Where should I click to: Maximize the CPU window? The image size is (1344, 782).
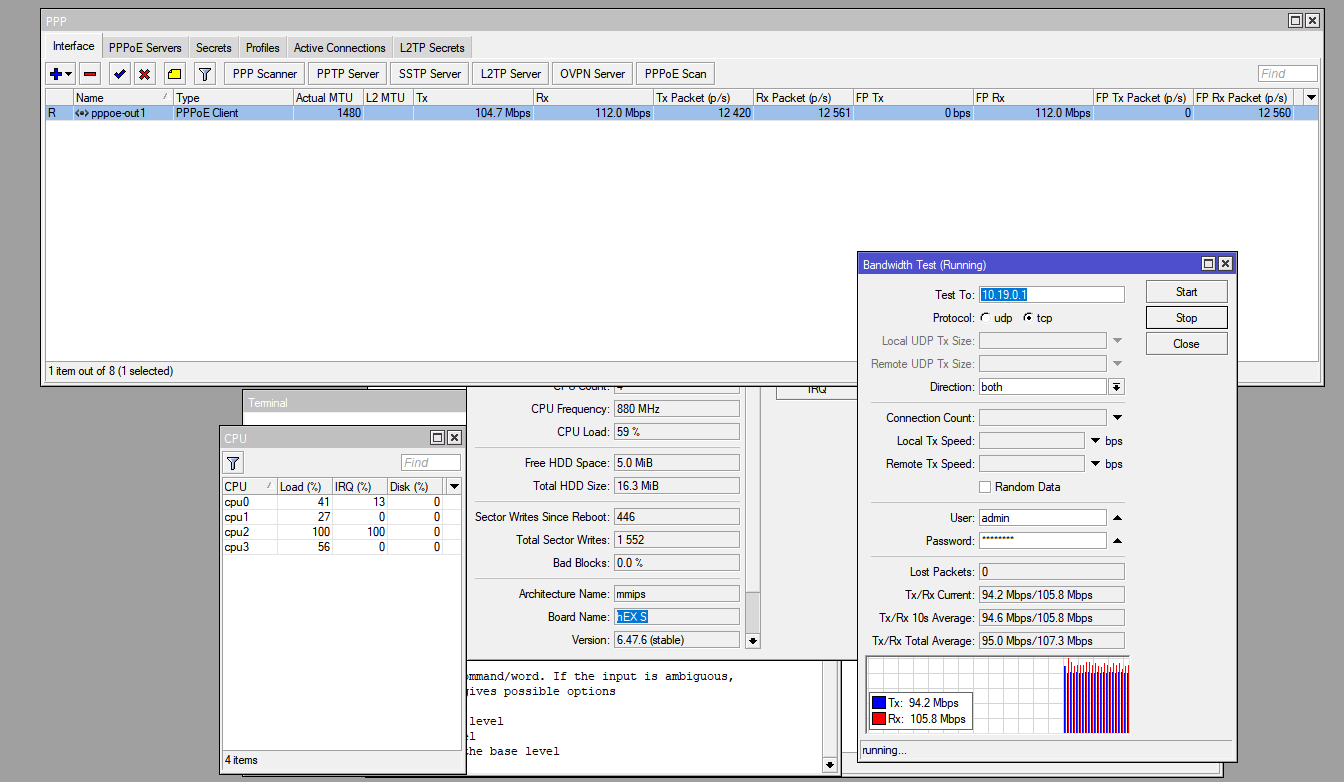pos(437,438)
